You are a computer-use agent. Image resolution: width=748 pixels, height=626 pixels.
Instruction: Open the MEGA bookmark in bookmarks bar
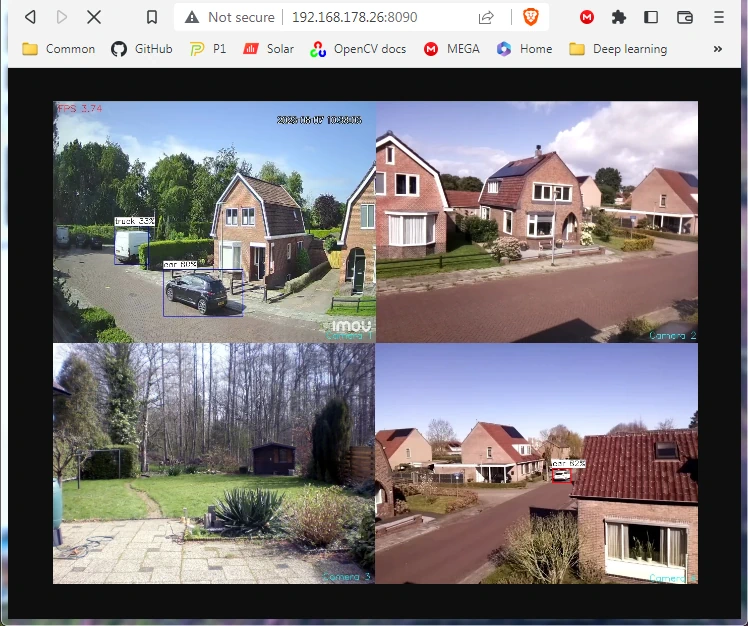(x=451, y=49)
